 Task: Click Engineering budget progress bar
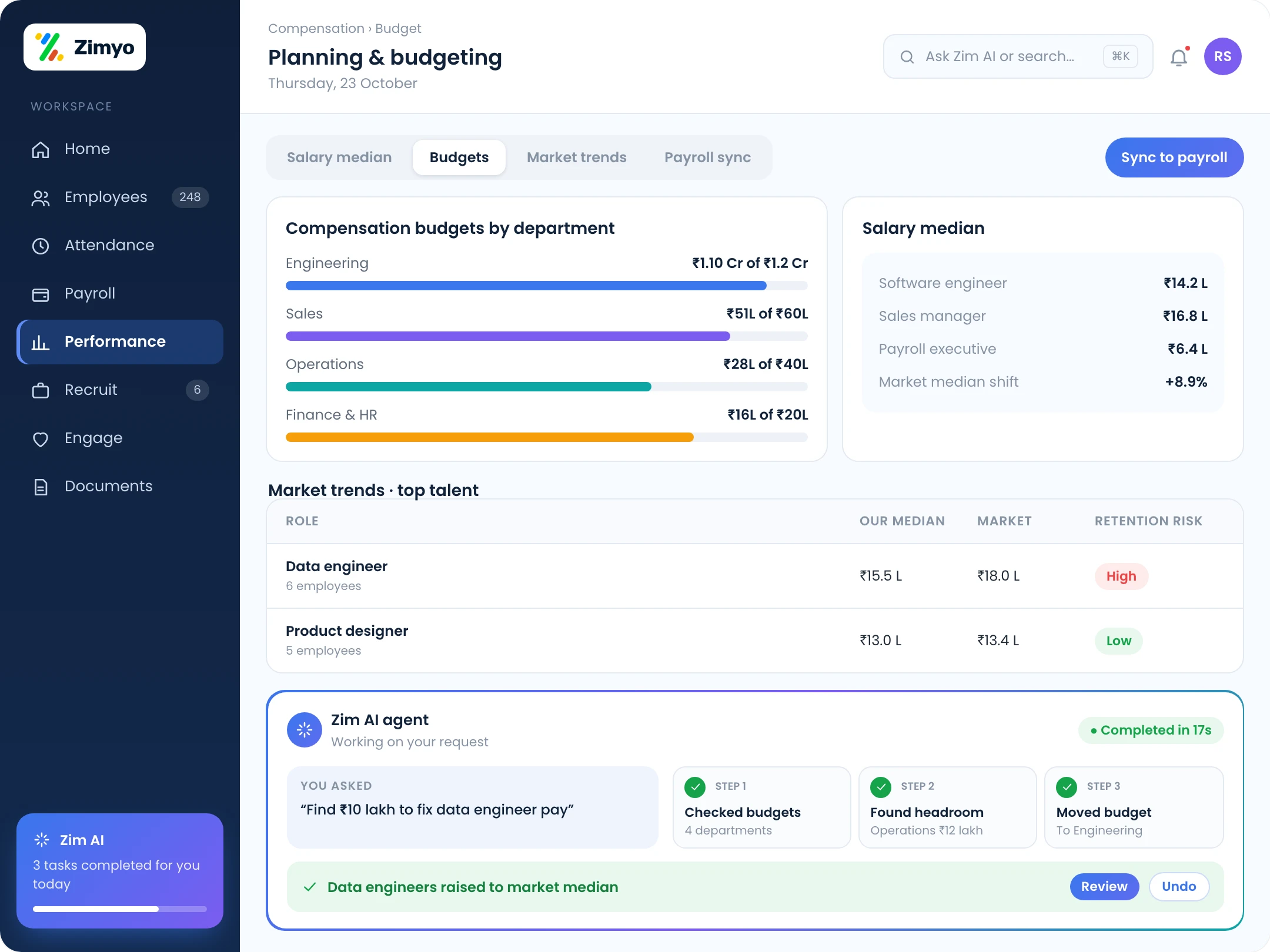(547, 286)
